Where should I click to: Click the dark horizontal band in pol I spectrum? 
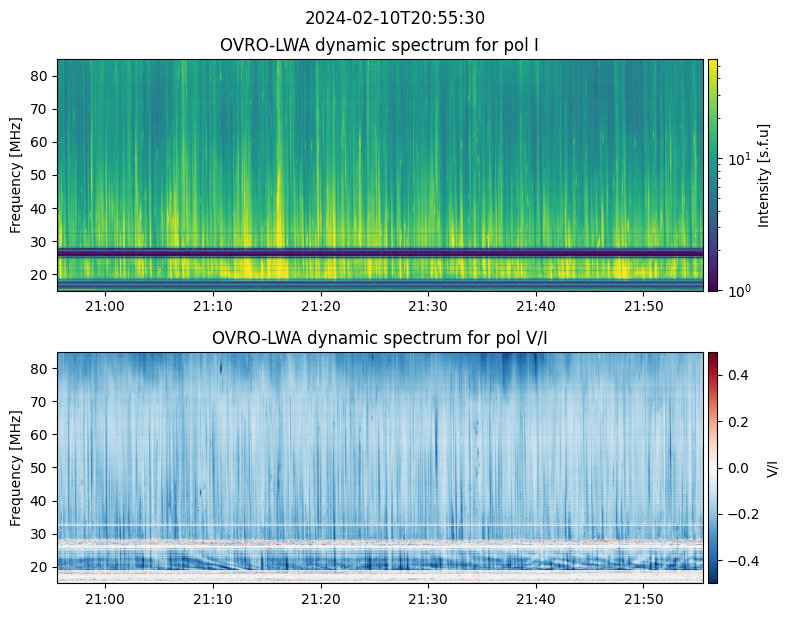pos(379,253)
